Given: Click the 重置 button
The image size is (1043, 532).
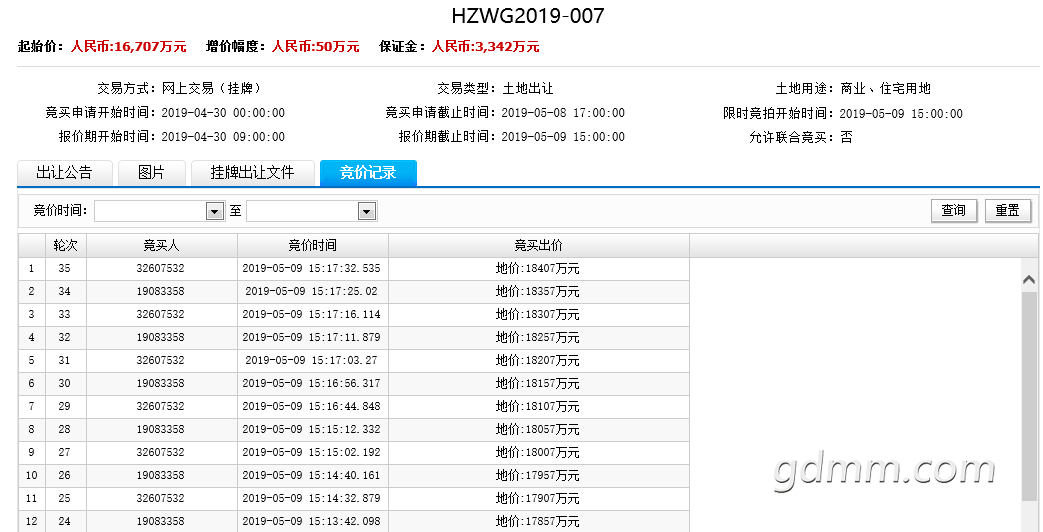Looking at the screenshot, I should pyautogui.click(x=1007, y=210).
